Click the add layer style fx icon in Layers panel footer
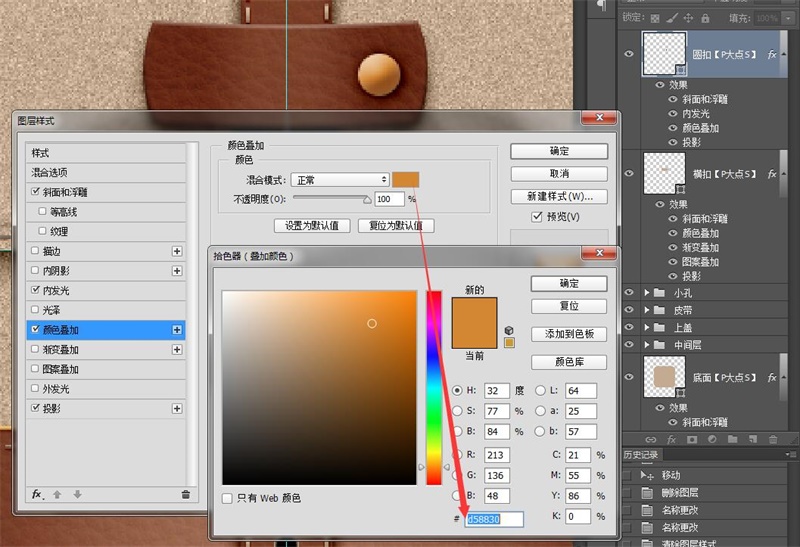 [x=671, y=439]
